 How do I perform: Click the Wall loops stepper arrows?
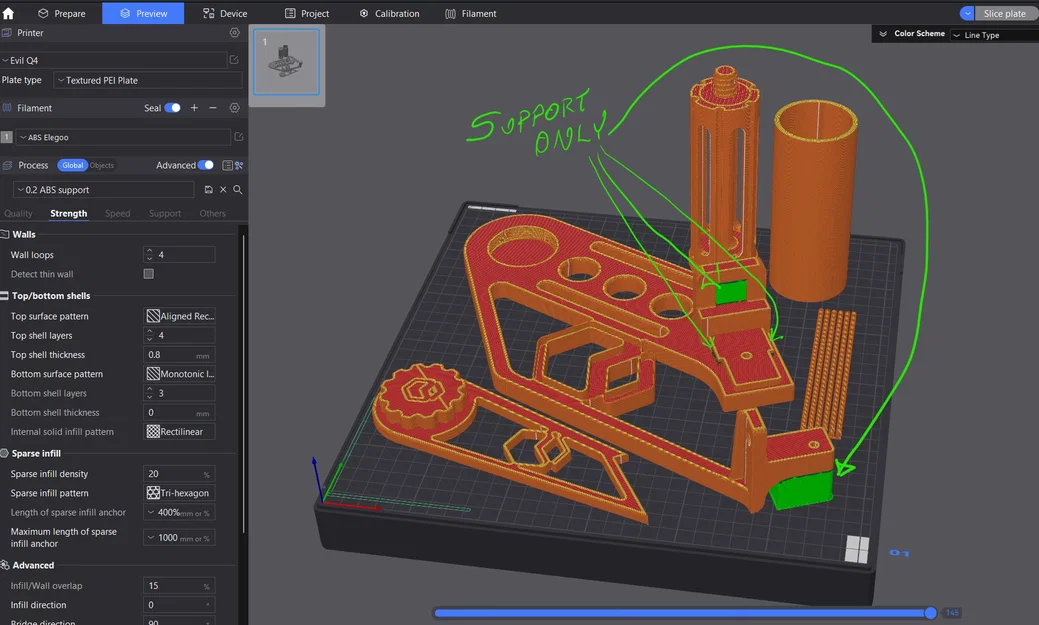150,255
